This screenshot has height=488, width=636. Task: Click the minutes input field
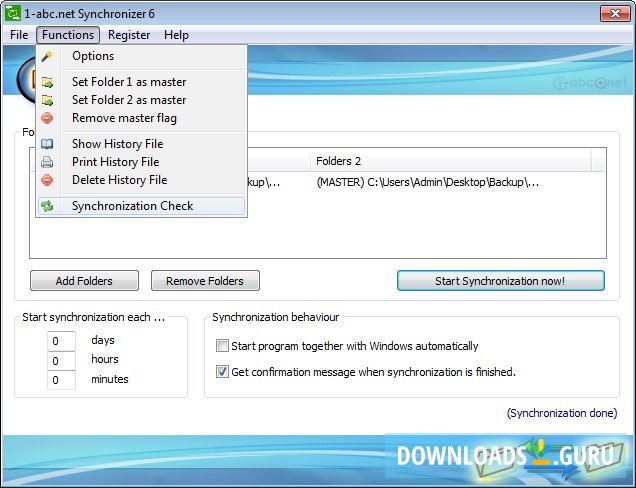(61, 380)
